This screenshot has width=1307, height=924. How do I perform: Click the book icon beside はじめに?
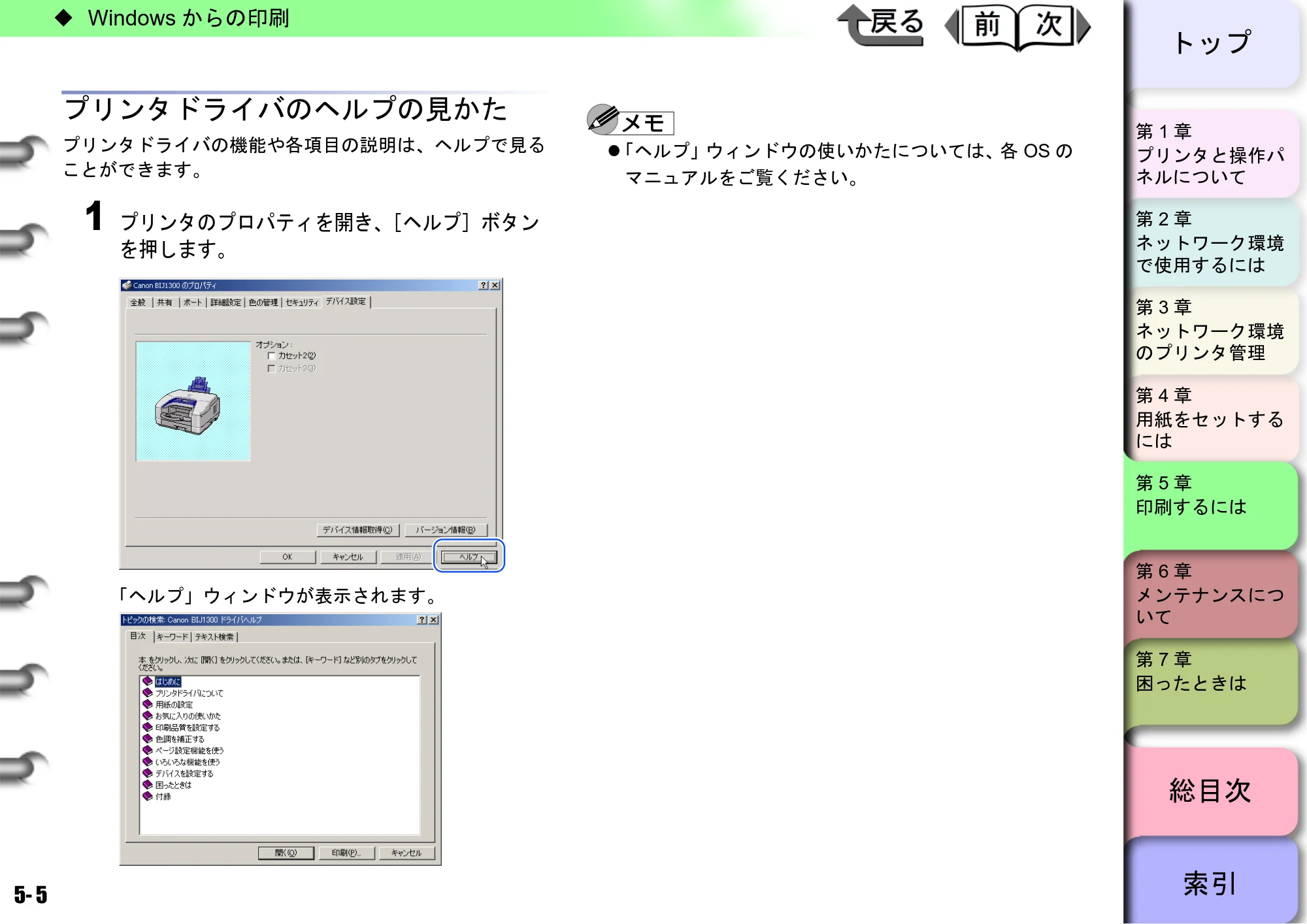pyautogui.click(x=148, y=682)
